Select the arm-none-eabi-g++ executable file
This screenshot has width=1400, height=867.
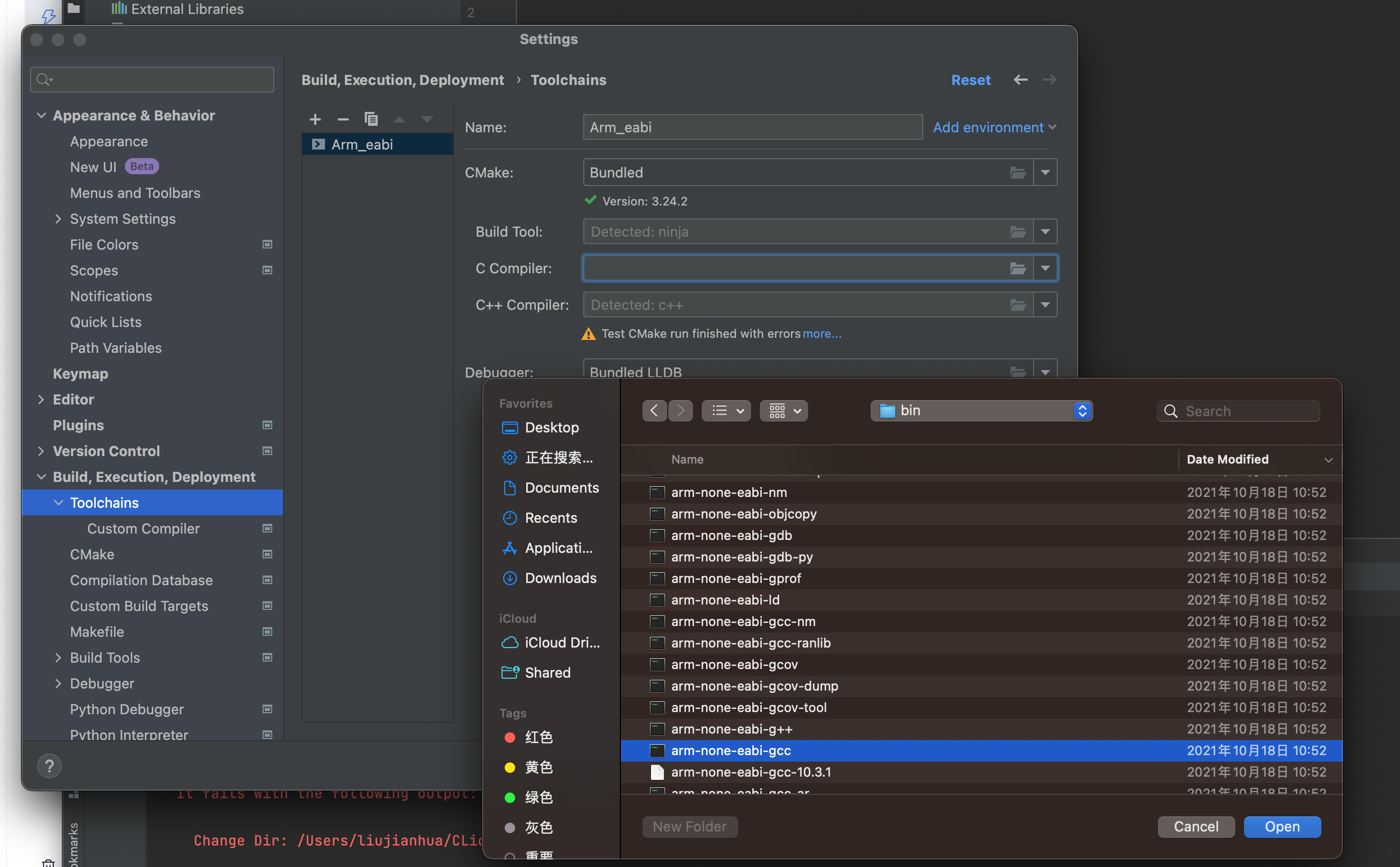click(981, 729)
